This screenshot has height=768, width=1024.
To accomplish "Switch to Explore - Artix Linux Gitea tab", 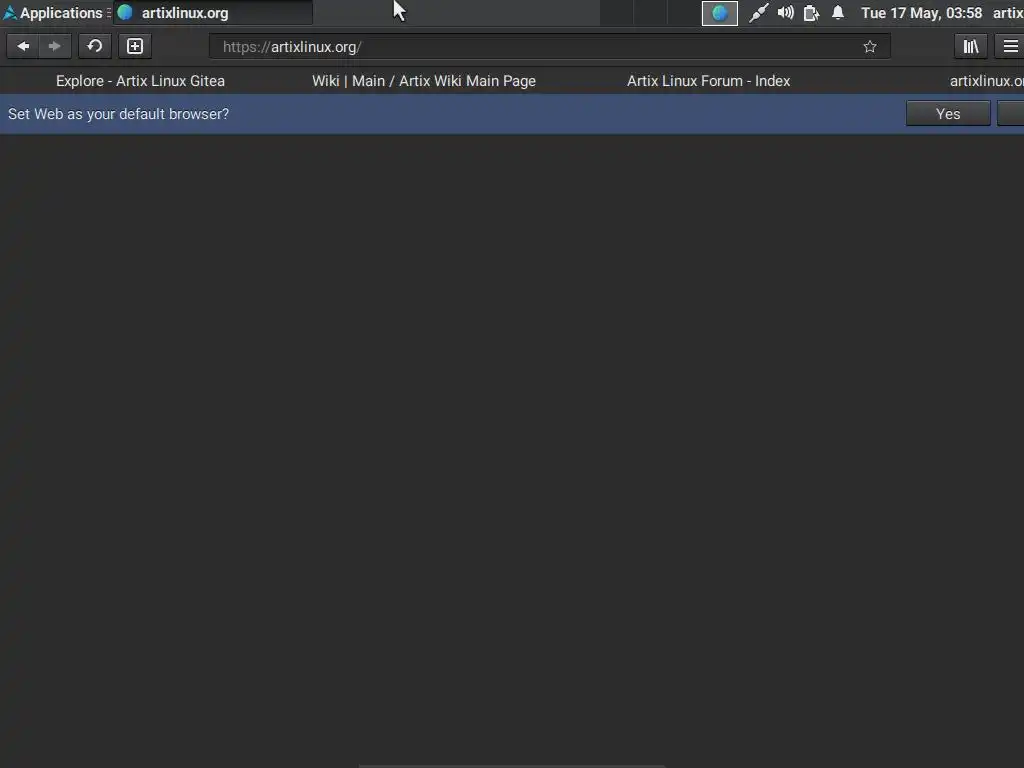I will point(140,81).
